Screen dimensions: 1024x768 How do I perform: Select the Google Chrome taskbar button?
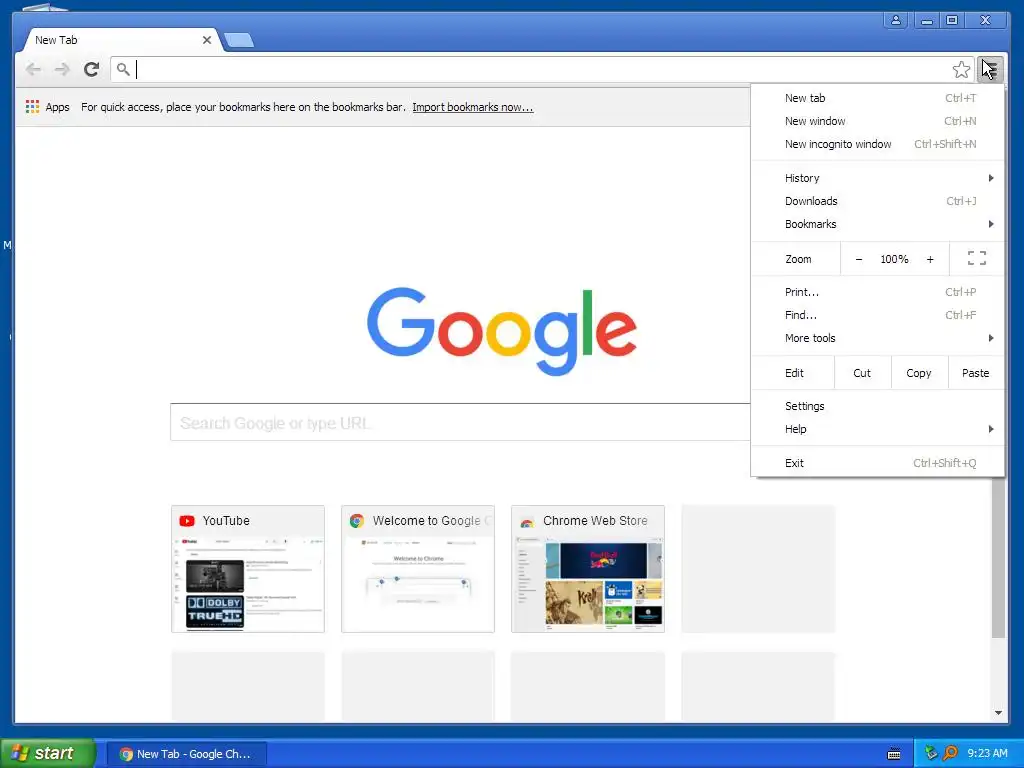tap(187, 754)
